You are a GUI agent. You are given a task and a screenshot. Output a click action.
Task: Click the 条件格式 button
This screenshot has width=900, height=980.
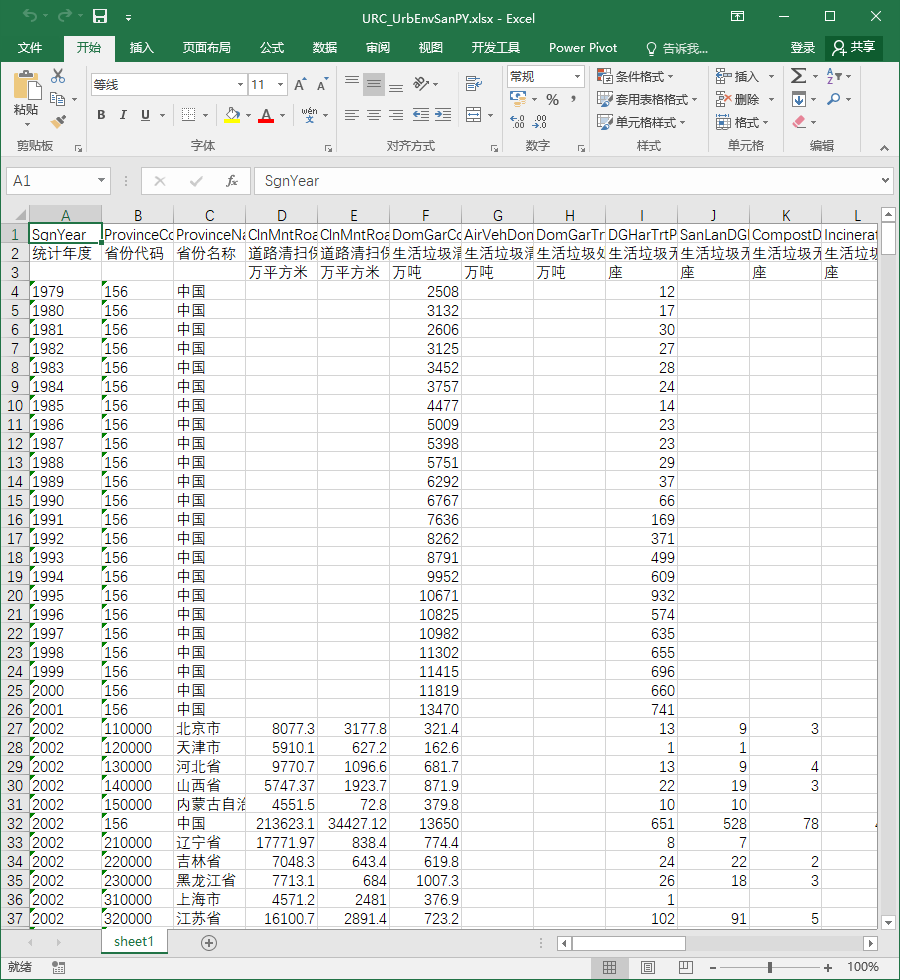(x=636, y=77)
